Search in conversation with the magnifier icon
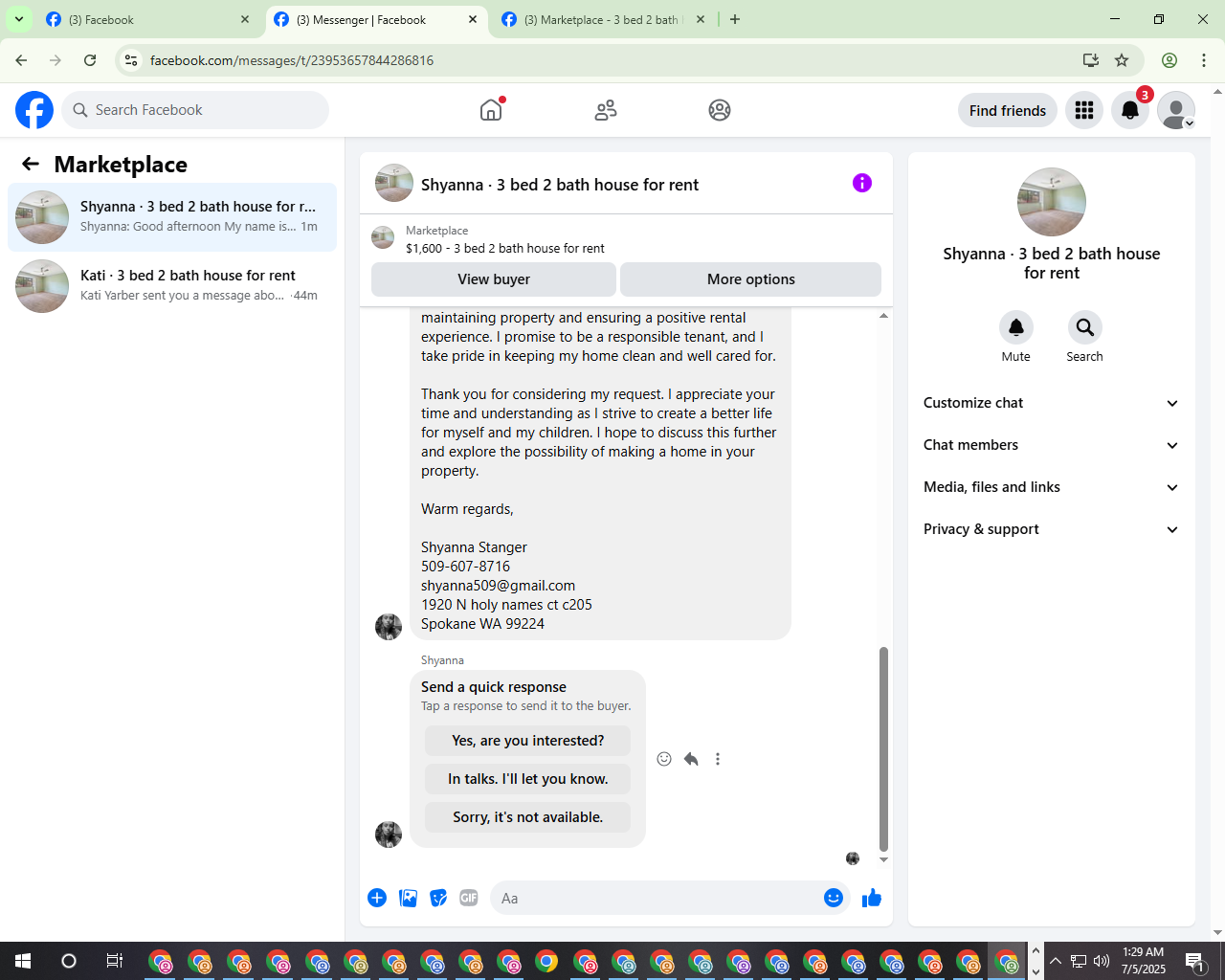The height and width of the screenshot is (980, 1225). coord(1085,327)
